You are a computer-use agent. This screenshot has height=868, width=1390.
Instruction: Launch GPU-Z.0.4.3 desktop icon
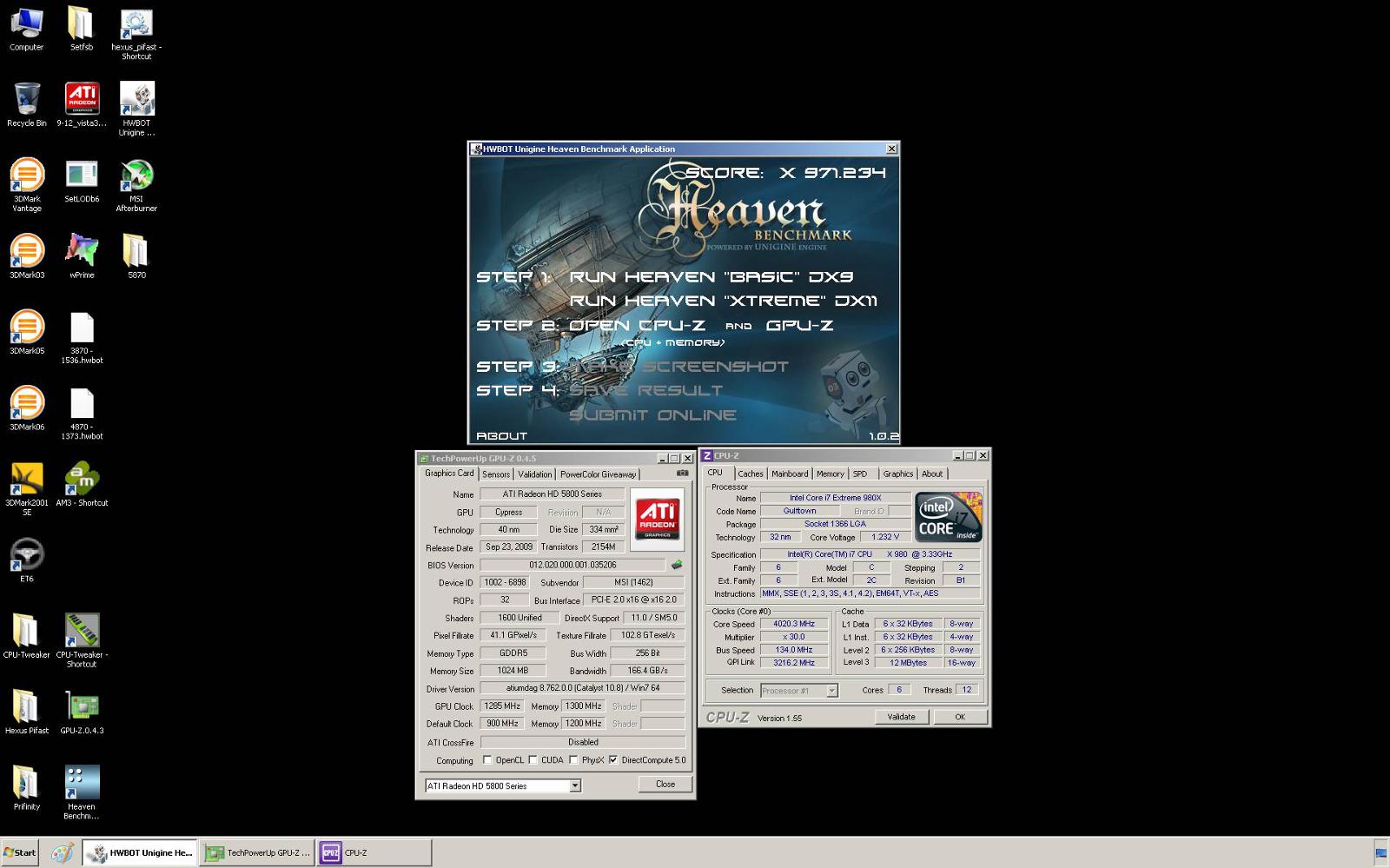pyautogui.click(x=82, y=712)
